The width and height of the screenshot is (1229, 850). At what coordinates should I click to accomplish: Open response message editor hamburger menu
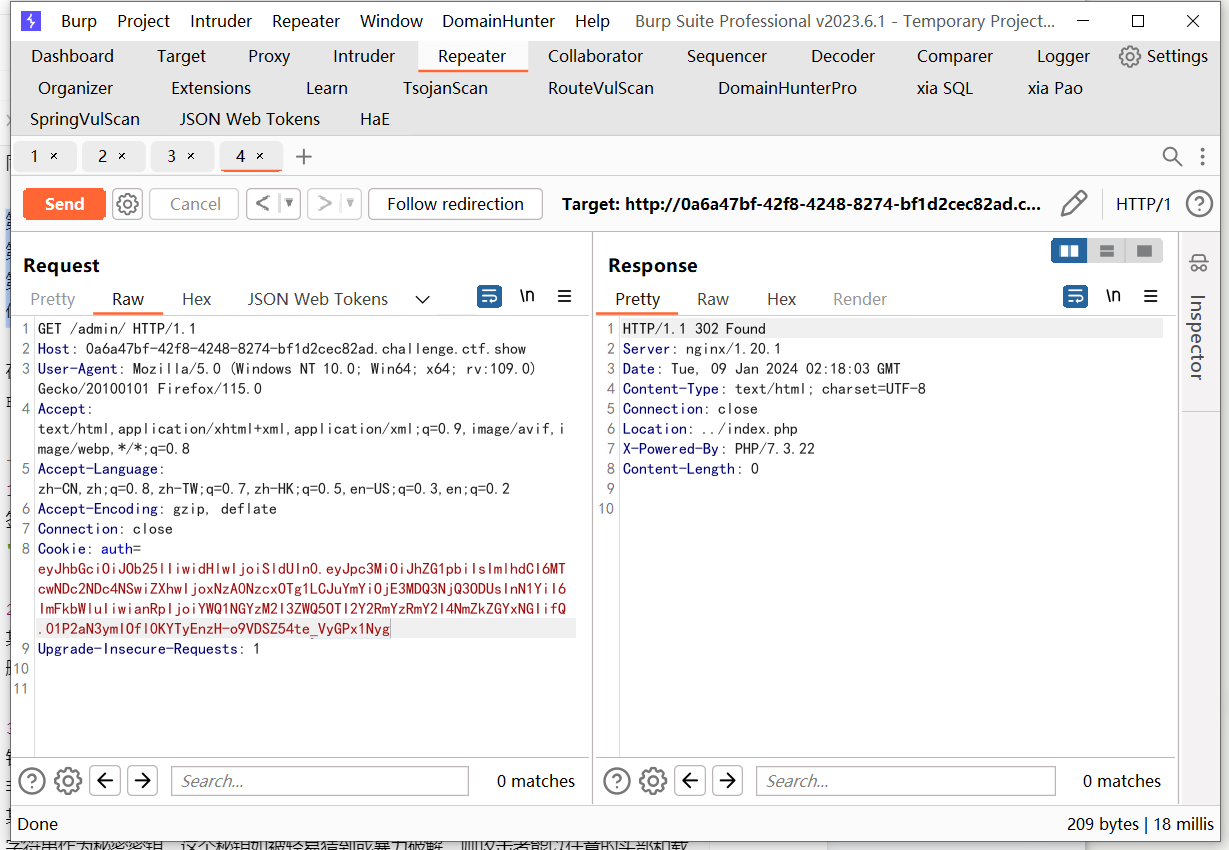point(1151,297)
